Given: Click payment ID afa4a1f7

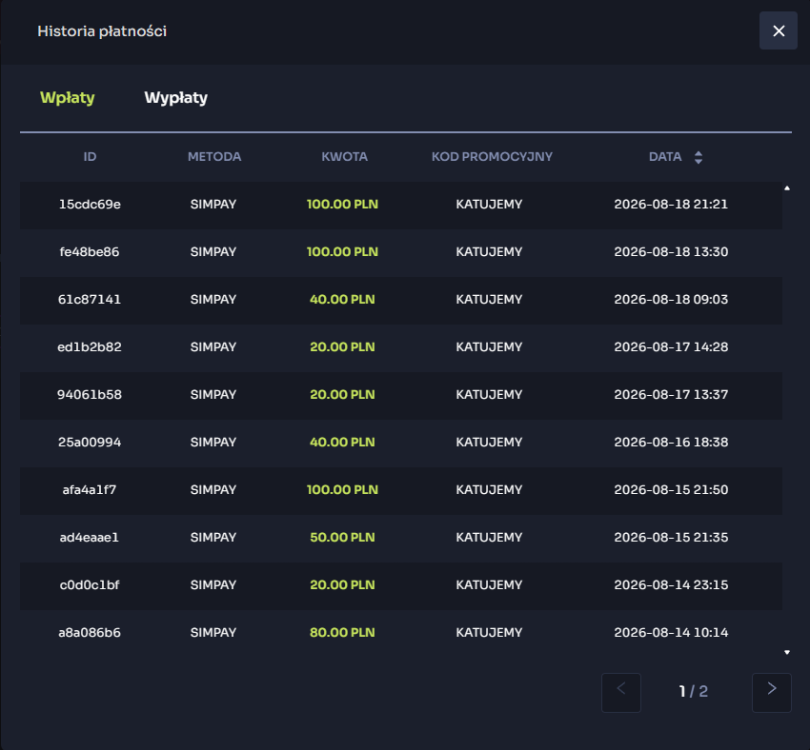Looking at the screenshot, I should pos(89,490).
